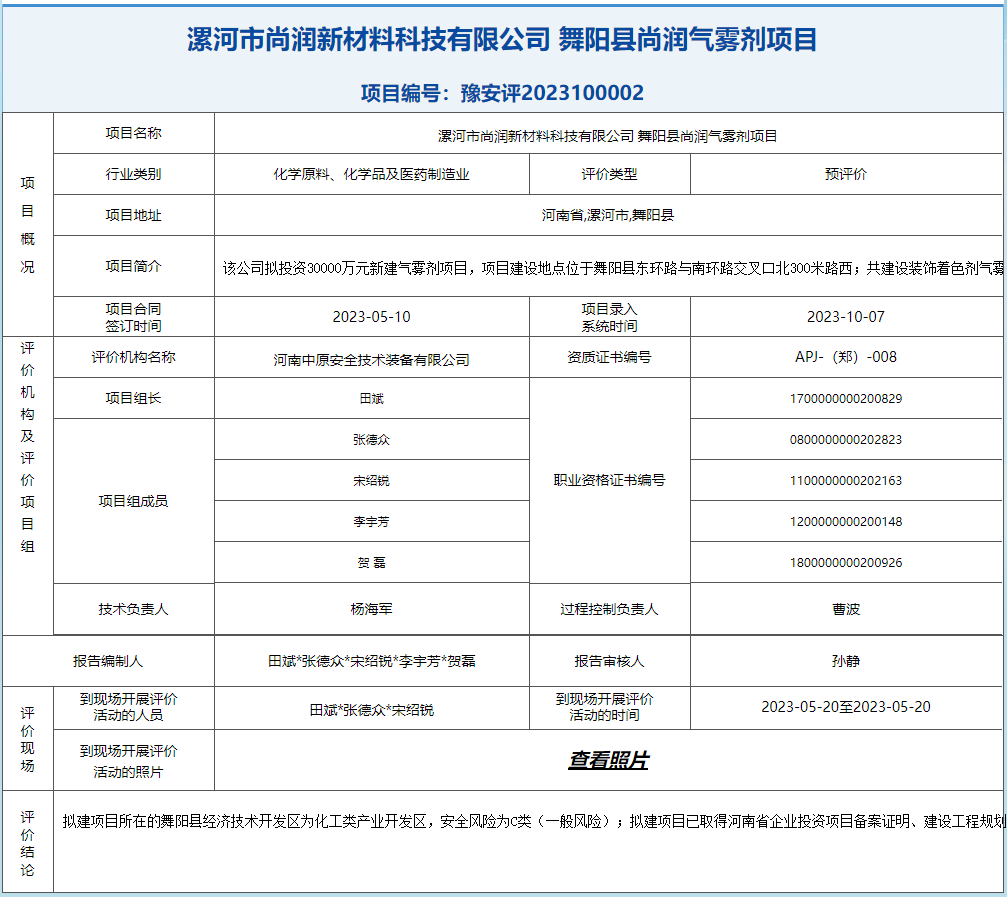Image resolution: width=1007 pixels, height=897 pixels.
Task: Select system entry date 2023-10-07
Action: tap(846, 317)
